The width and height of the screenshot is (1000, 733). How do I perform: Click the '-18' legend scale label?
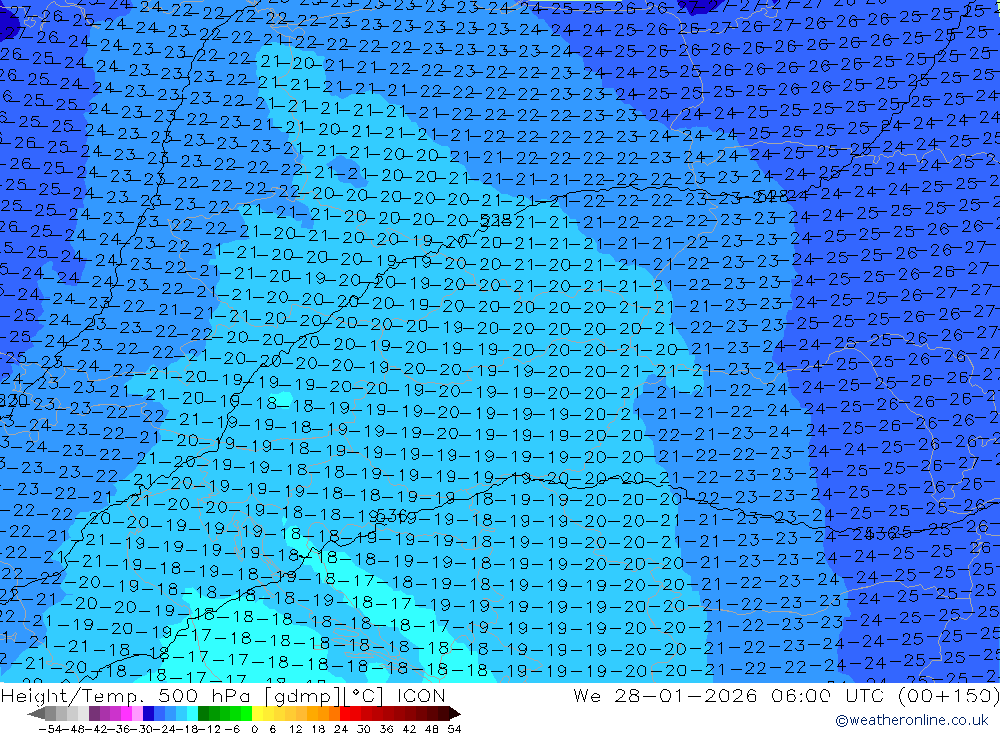point(187,729)
